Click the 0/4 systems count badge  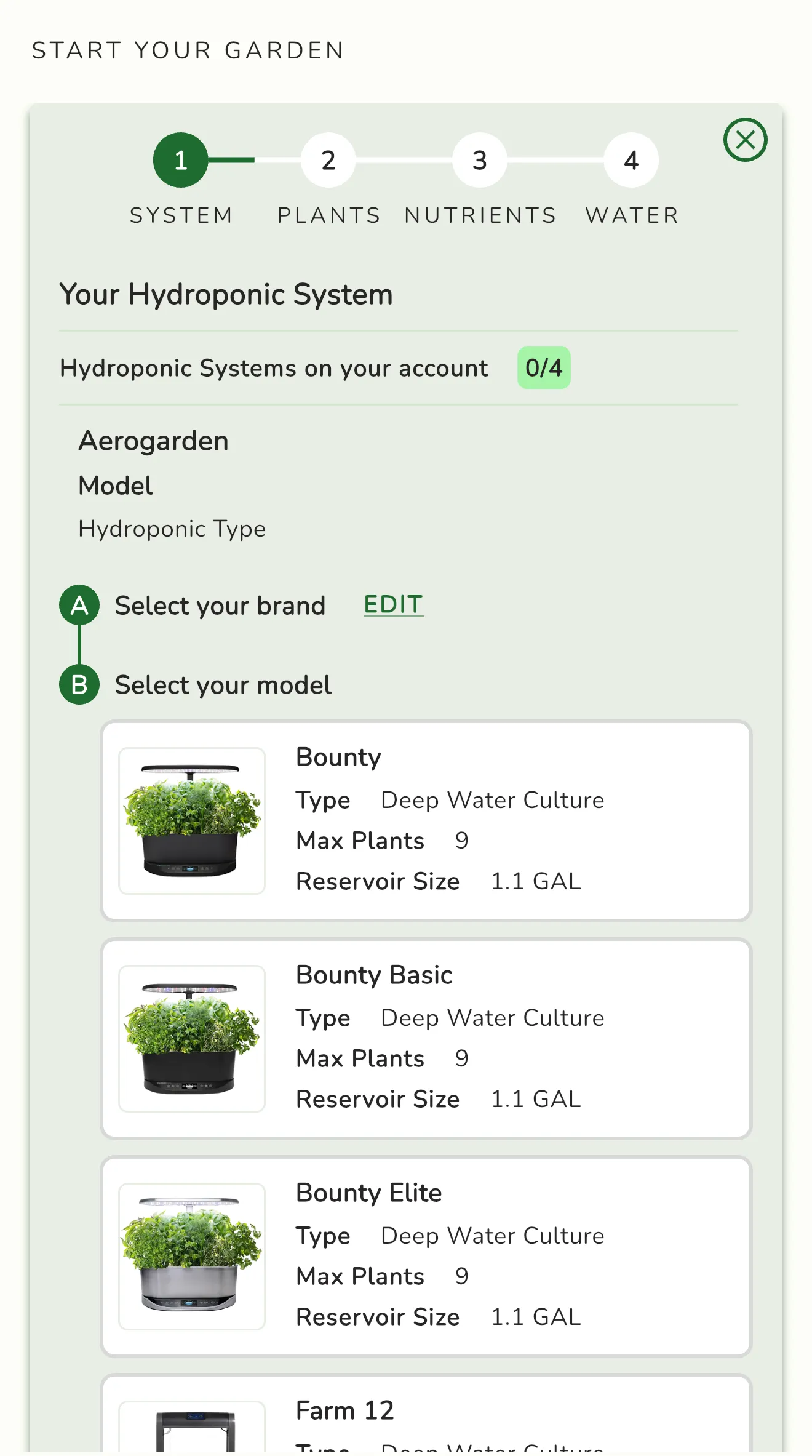[x=544, y=368]
